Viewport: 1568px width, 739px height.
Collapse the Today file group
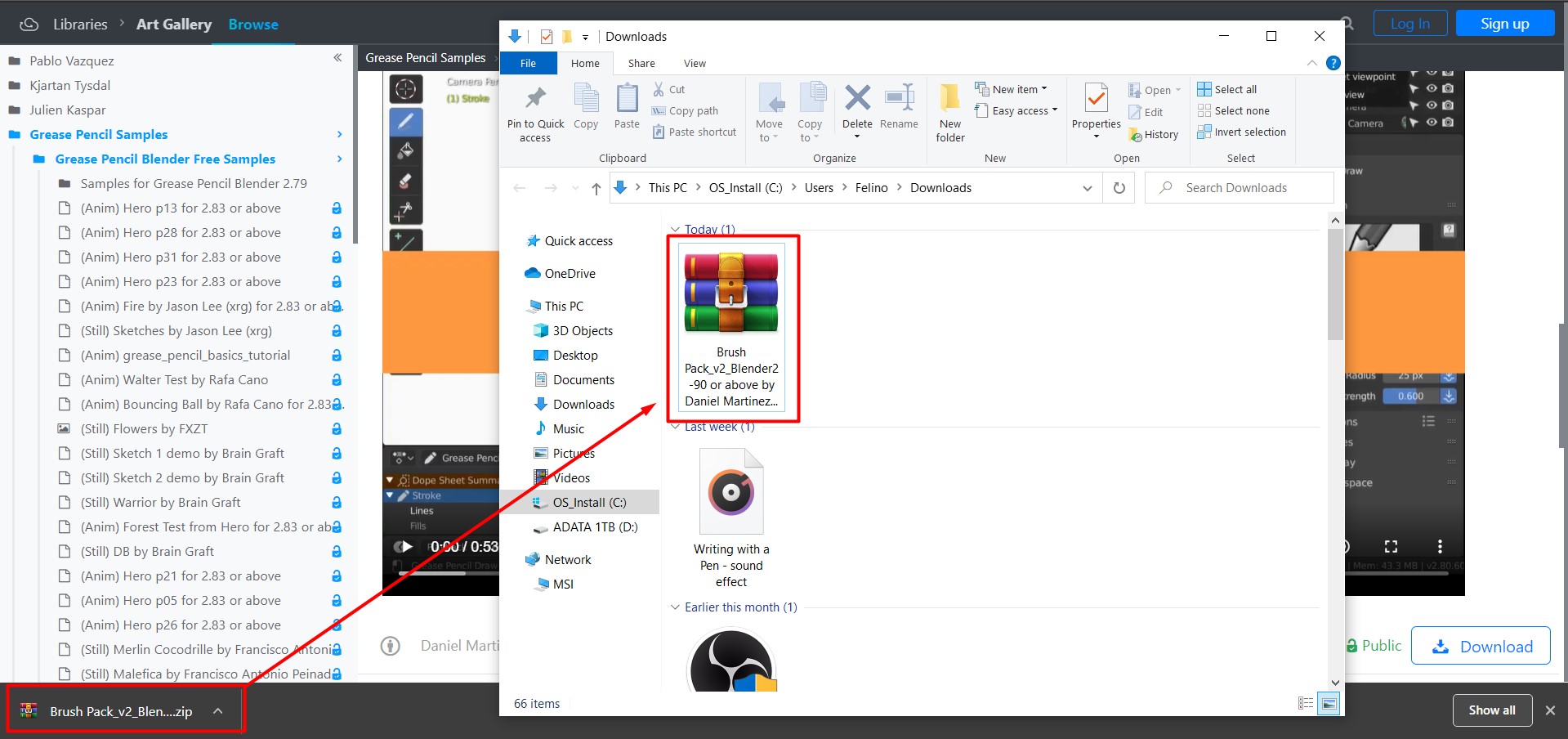(x=675, y=230)
